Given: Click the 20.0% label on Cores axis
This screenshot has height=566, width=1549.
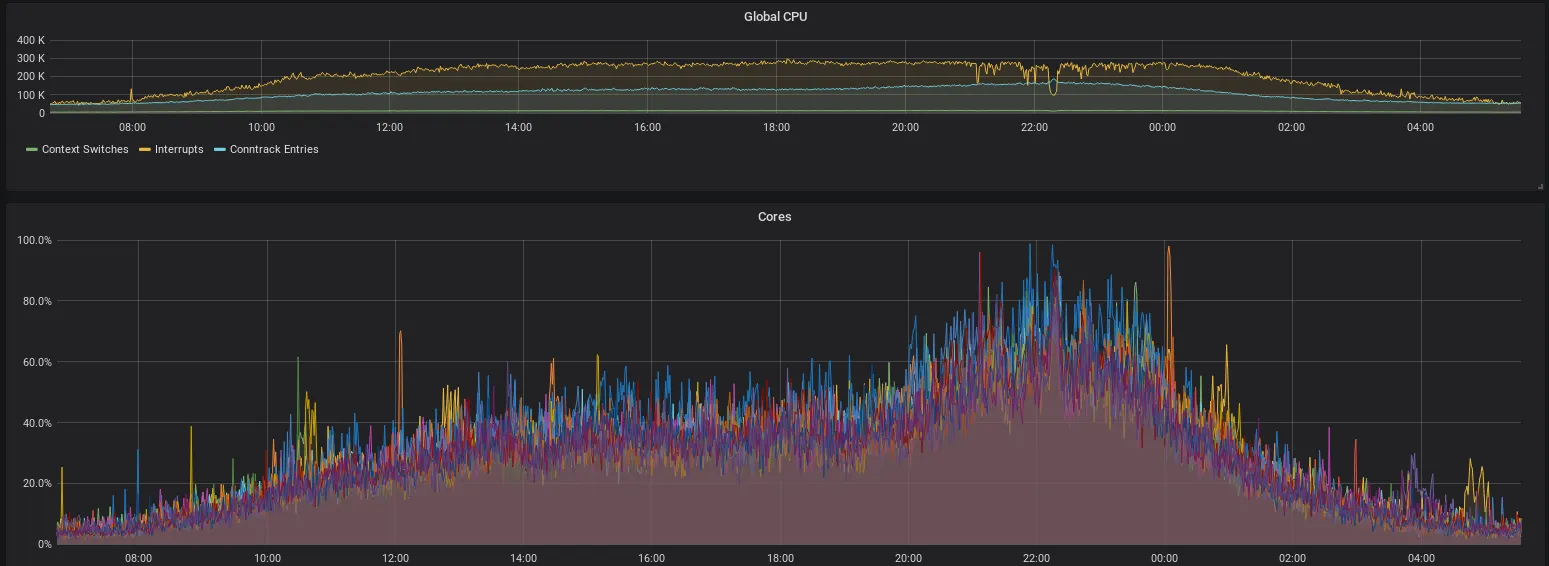Looking at the screenshot, I should tap(37, 483).
